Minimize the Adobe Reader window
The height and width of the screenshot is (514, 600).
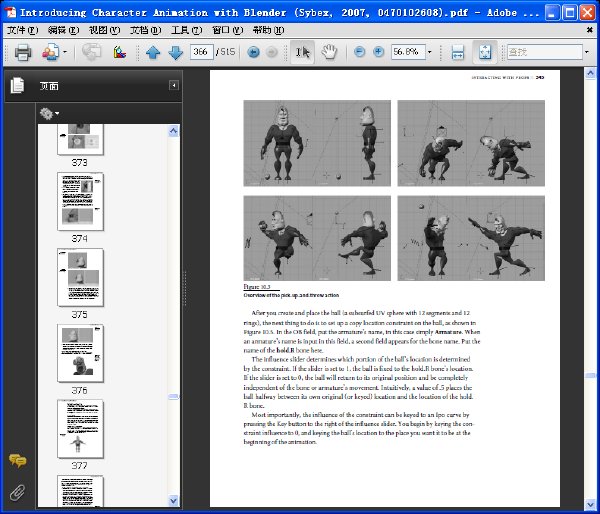(551, 12)
